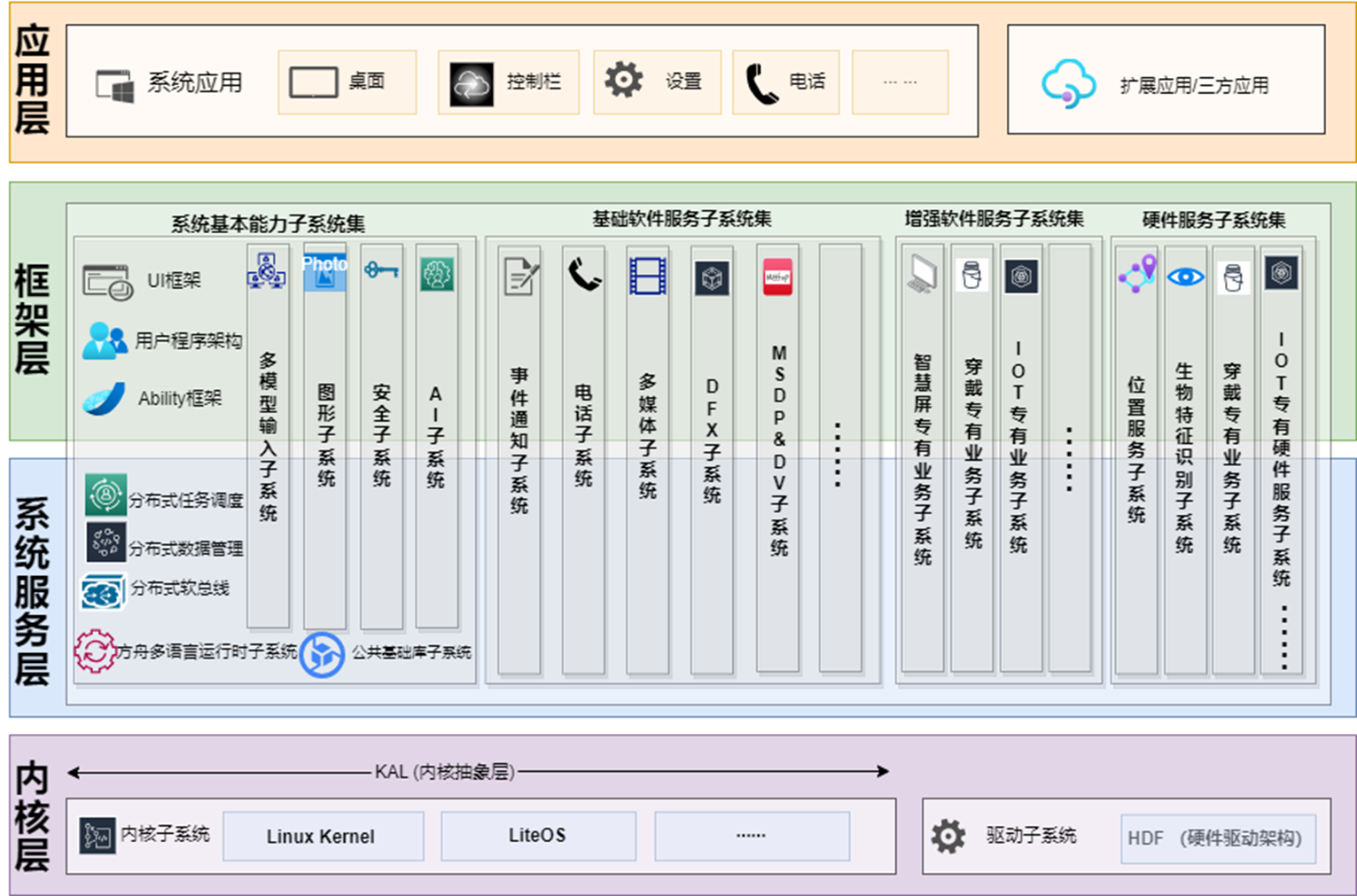Click the ellipsis box after 电话 in 应用层
Viewport: 1357px width, 896px height.
(x=900, y=82)
